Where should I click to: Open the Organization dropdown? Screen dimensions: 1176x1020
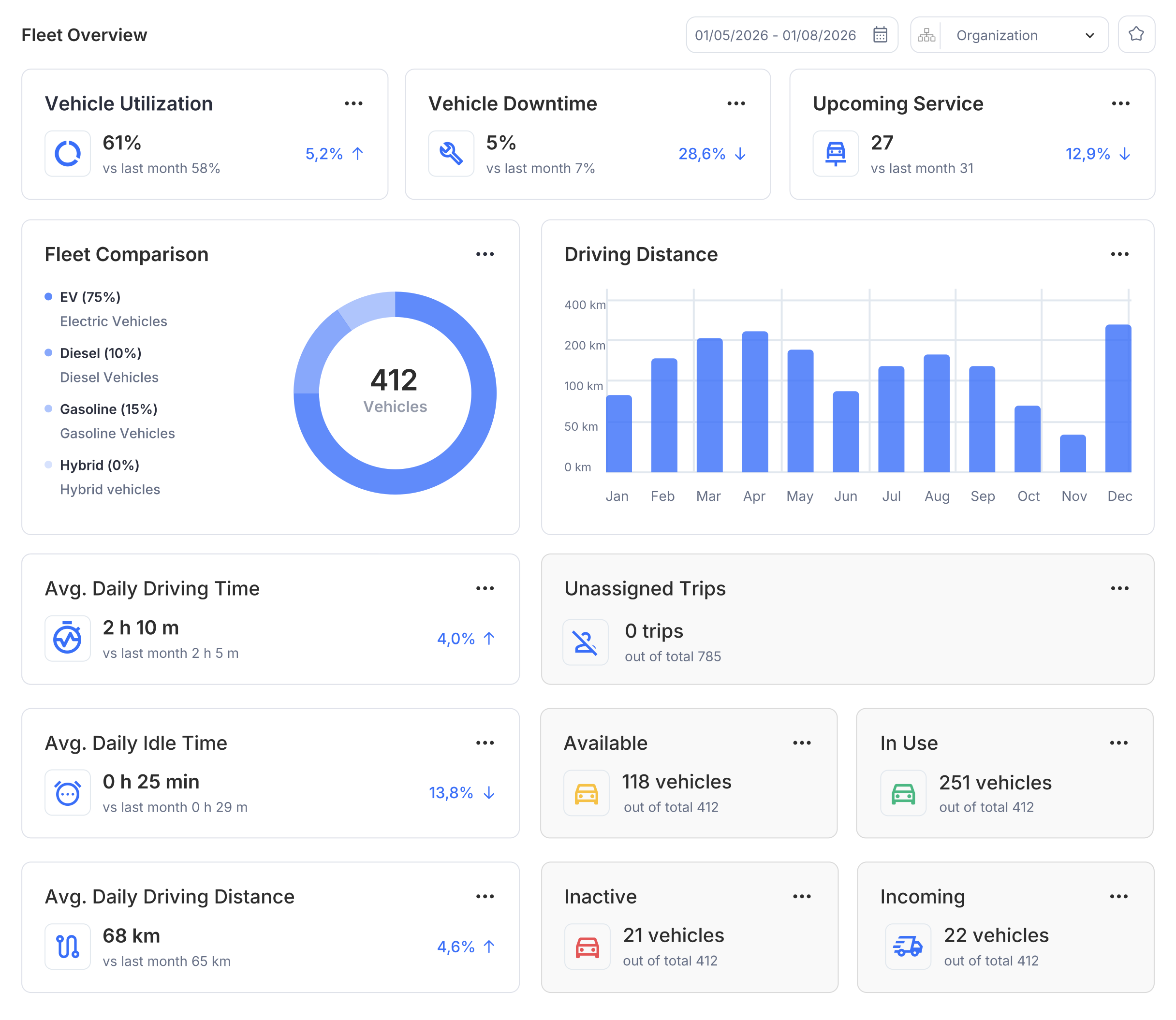[x=1009, y=35]
